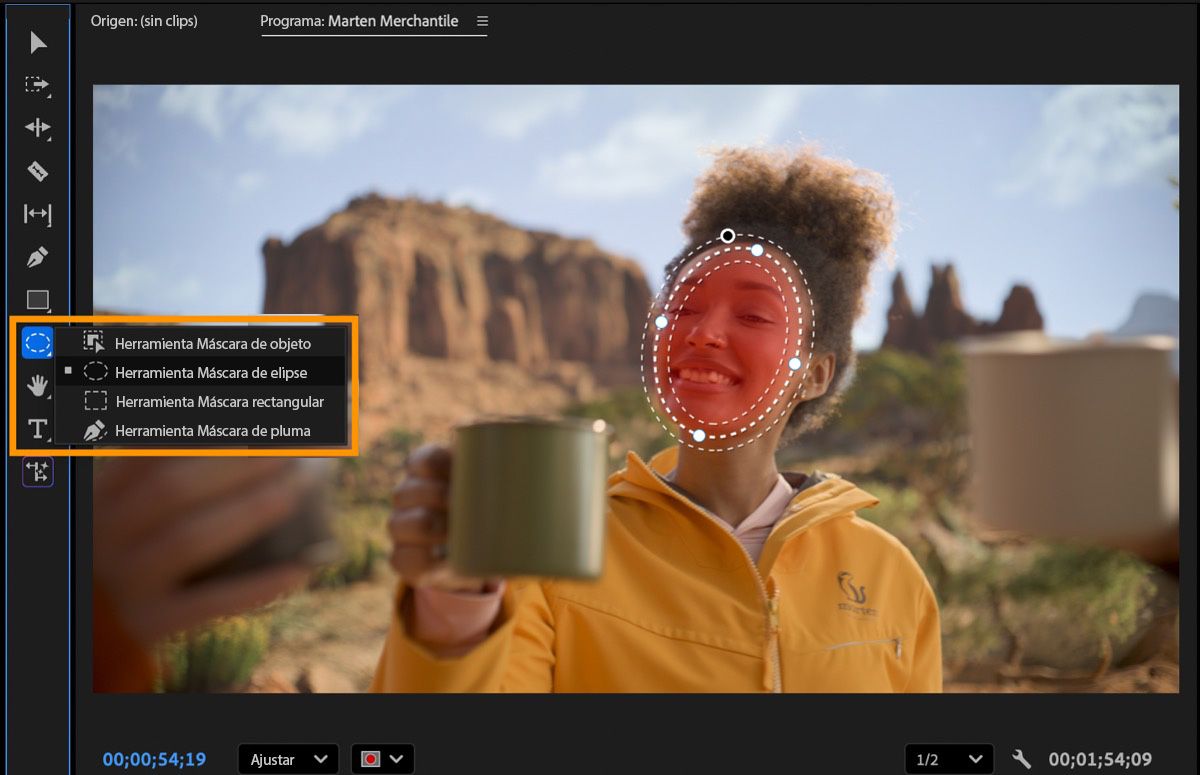Image resolution: width=1200 pixels, height=775 pixels.
Task: Select the Ripple Edit tool
Action: click(38, 128)
